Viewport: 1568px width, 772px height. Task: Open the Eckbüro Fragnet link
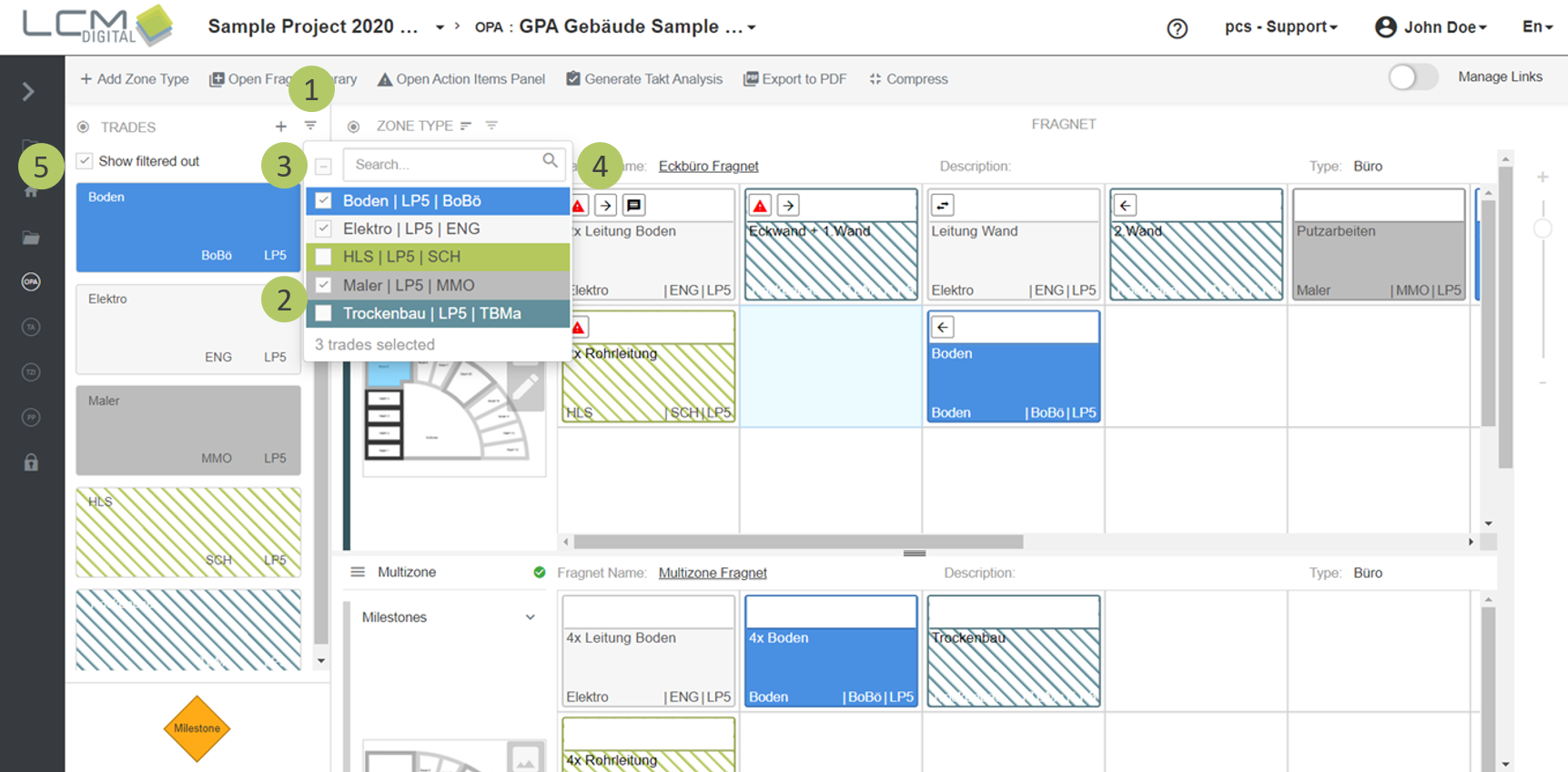tap(708, 166)
